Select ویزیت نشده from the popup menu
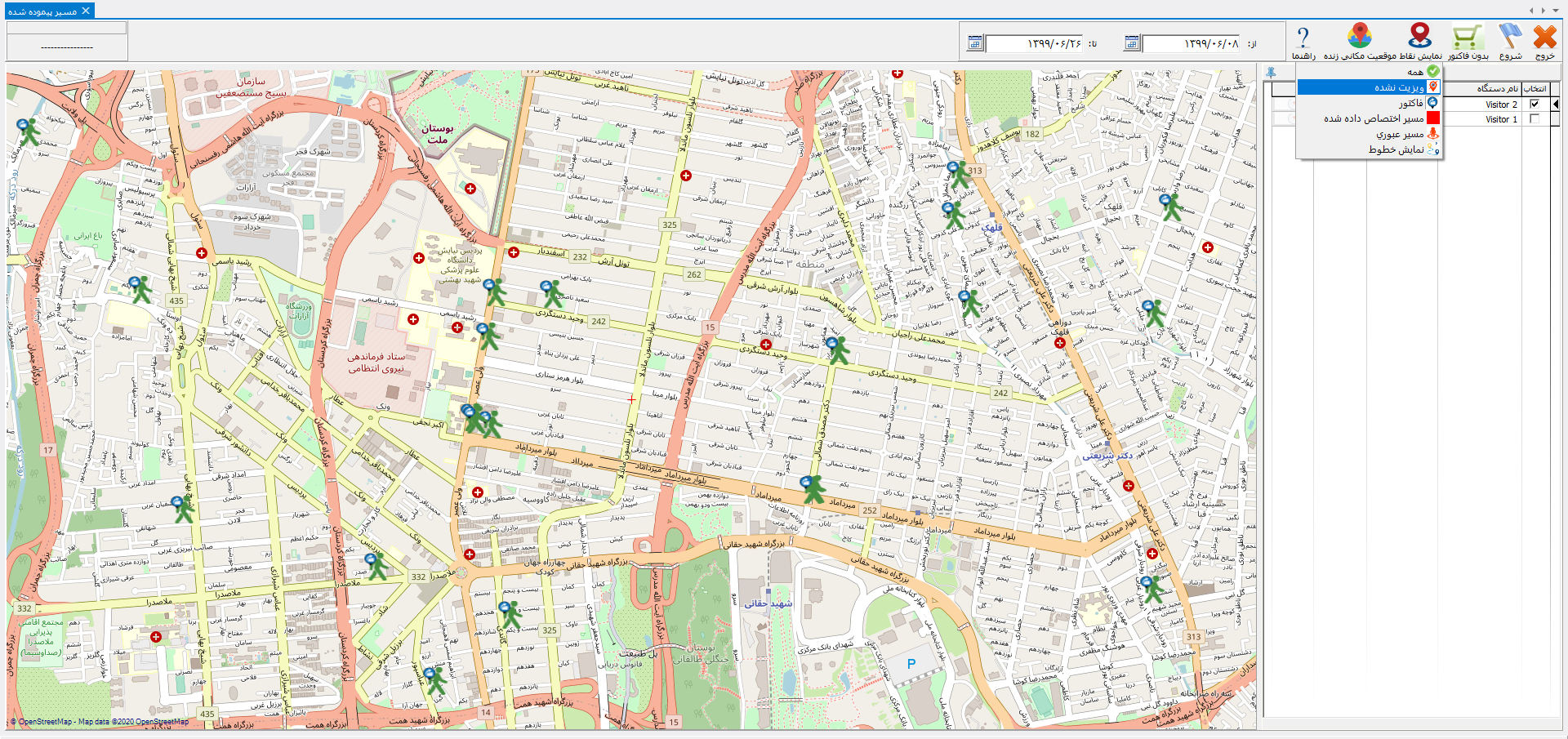The height and width of the screenshot is (739, 1568). [x=1398, y=87]
